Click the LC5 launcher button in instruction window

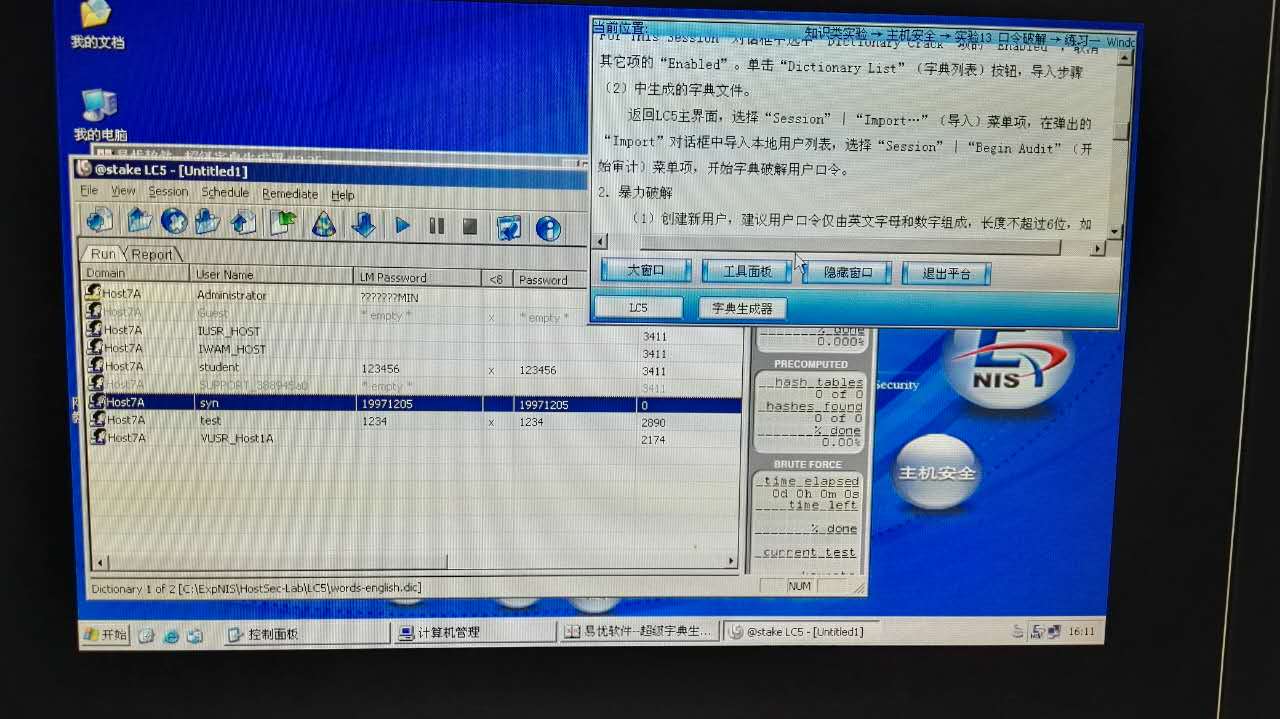coord(639,308)
